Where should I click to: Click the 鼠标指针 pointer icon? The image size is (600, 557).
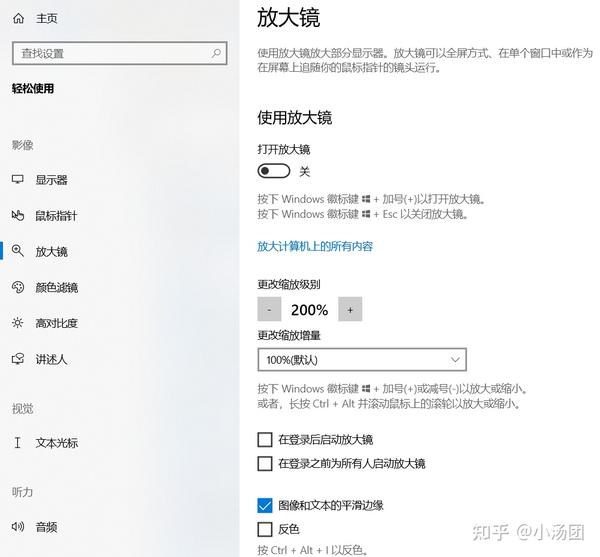tap(18, 215)
